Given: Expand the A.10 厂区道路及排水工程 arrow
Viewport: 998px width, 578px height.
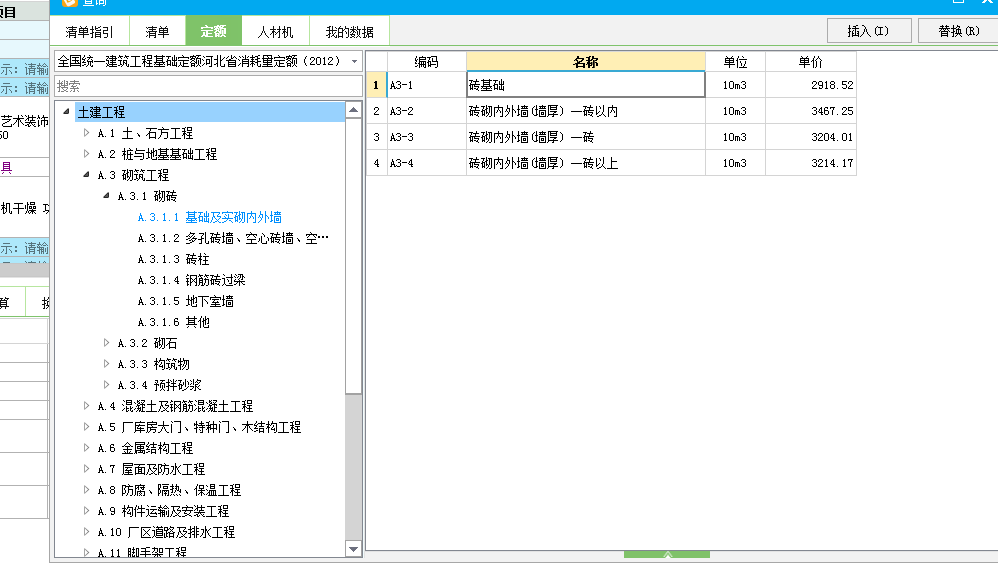Looking at the screenshot, I should pyautogui.click(x=87, y=532).
